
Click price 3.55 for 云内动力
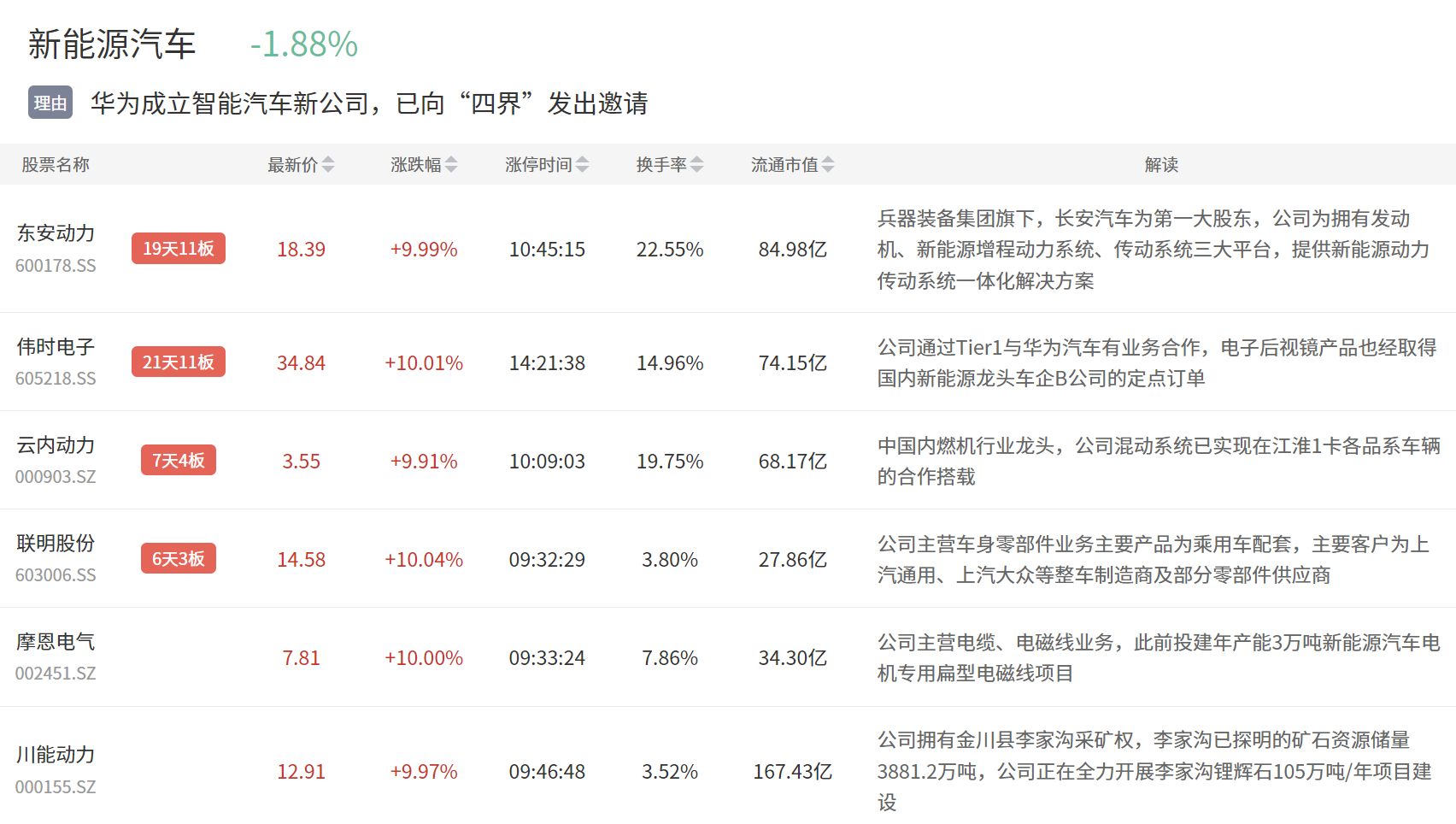click(301, 462)
